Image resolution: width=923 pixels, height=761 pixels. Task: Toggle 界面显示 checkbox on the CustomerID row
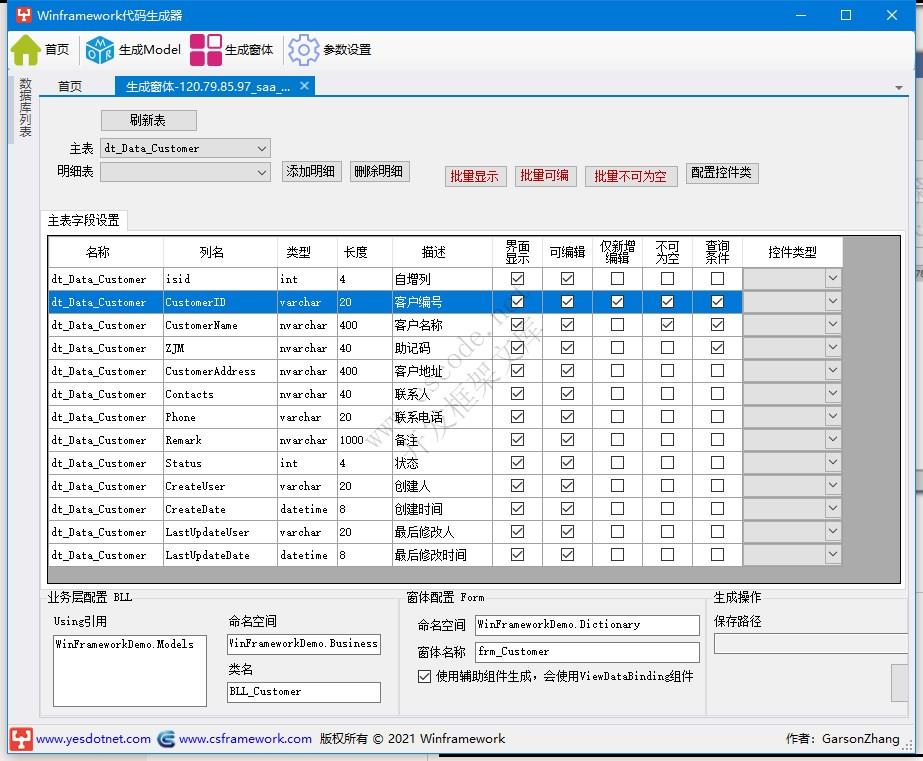click(516, 301)
